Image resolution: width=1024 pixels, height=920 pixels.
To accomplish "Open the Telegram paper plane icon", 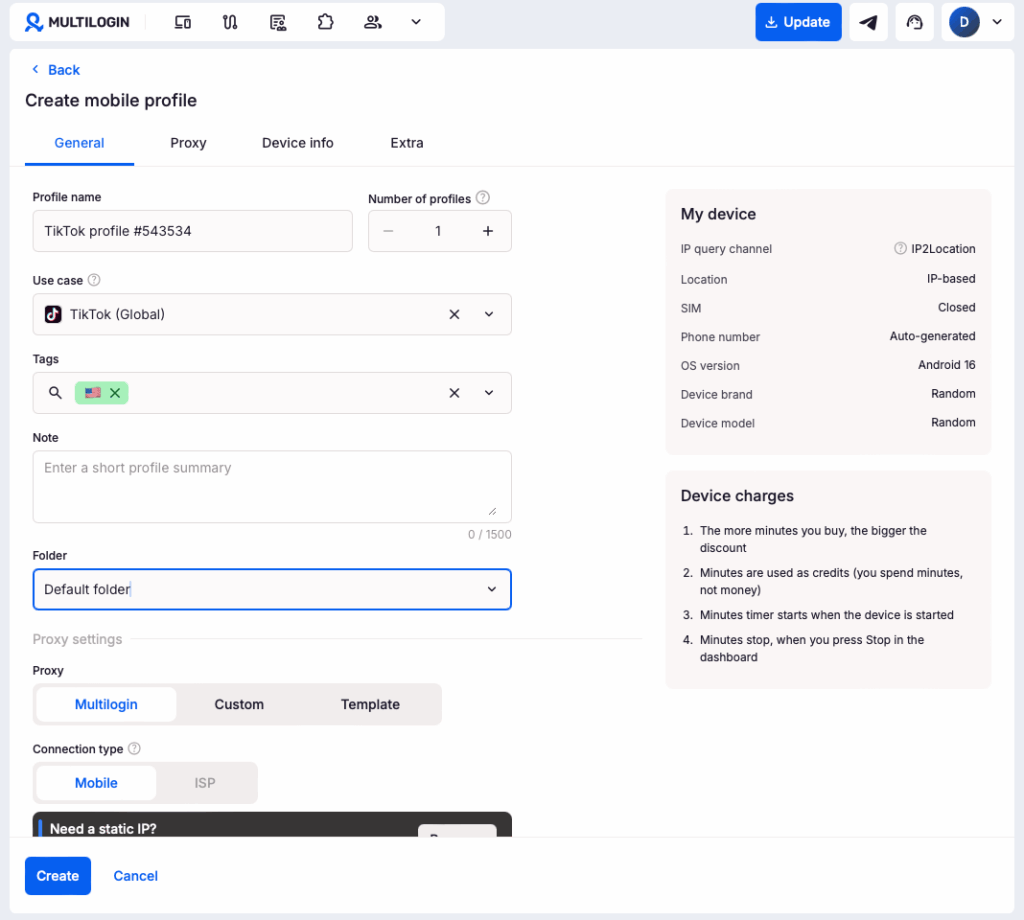I will point(868,22).
